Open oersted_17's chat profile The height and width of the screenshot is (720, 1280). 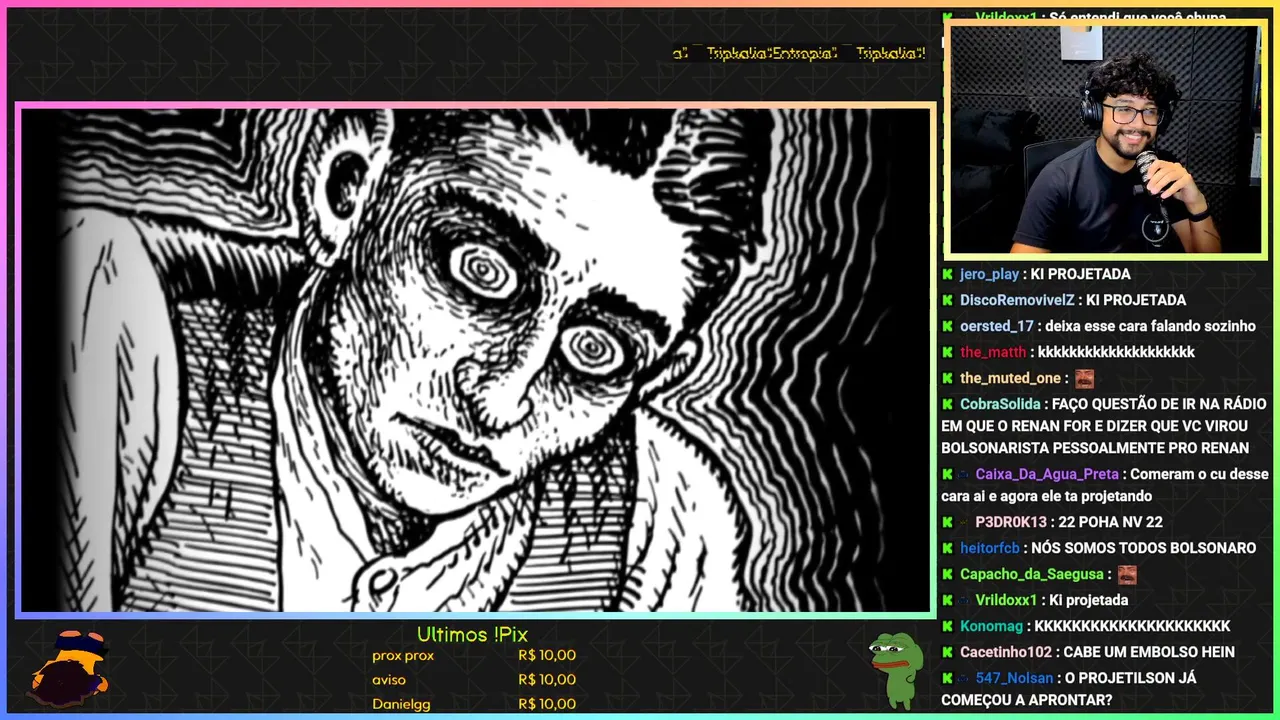pyautogui.click(x=997, y=326)
